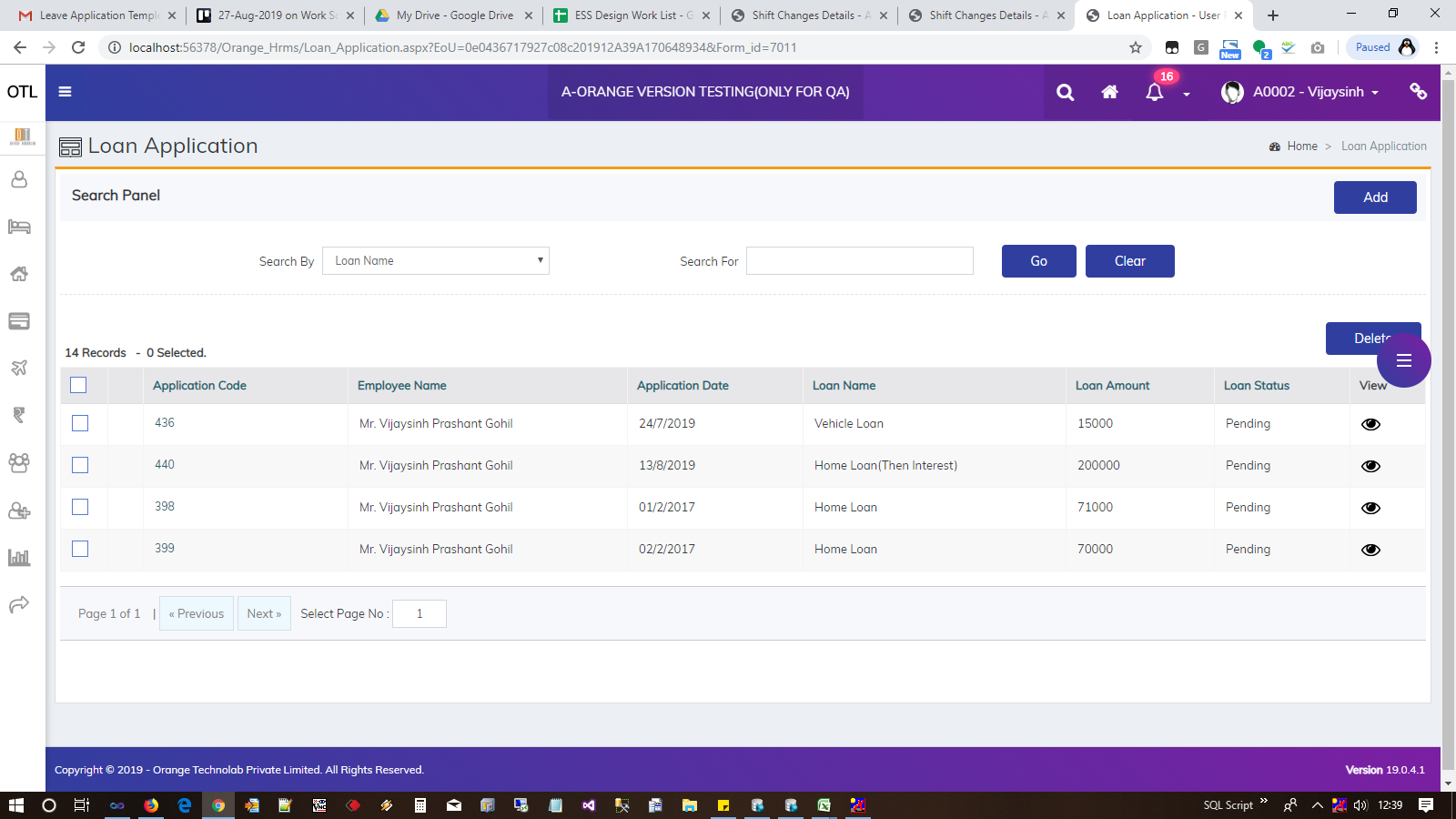
Task: Open the search icon in the header
Action: [1065, 92]
